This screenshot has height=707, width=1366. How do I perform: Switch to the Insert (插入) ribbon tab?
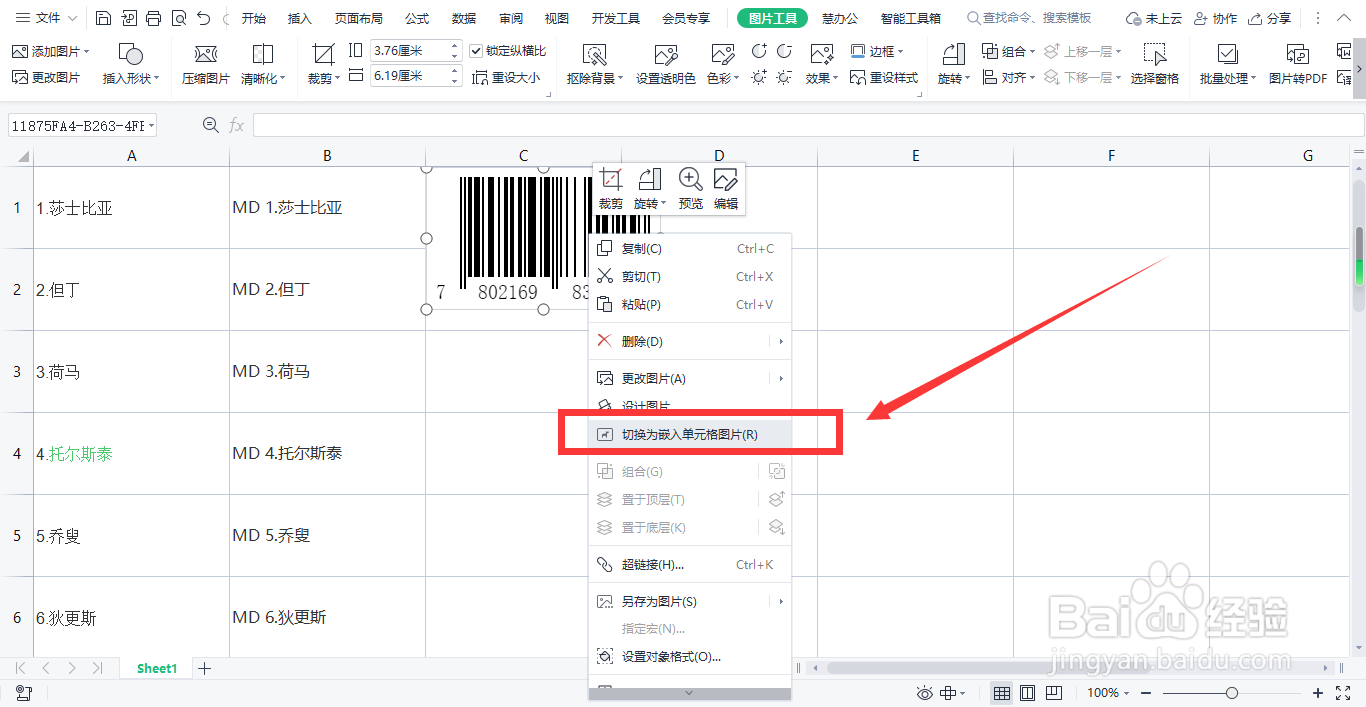coord(300,18)
